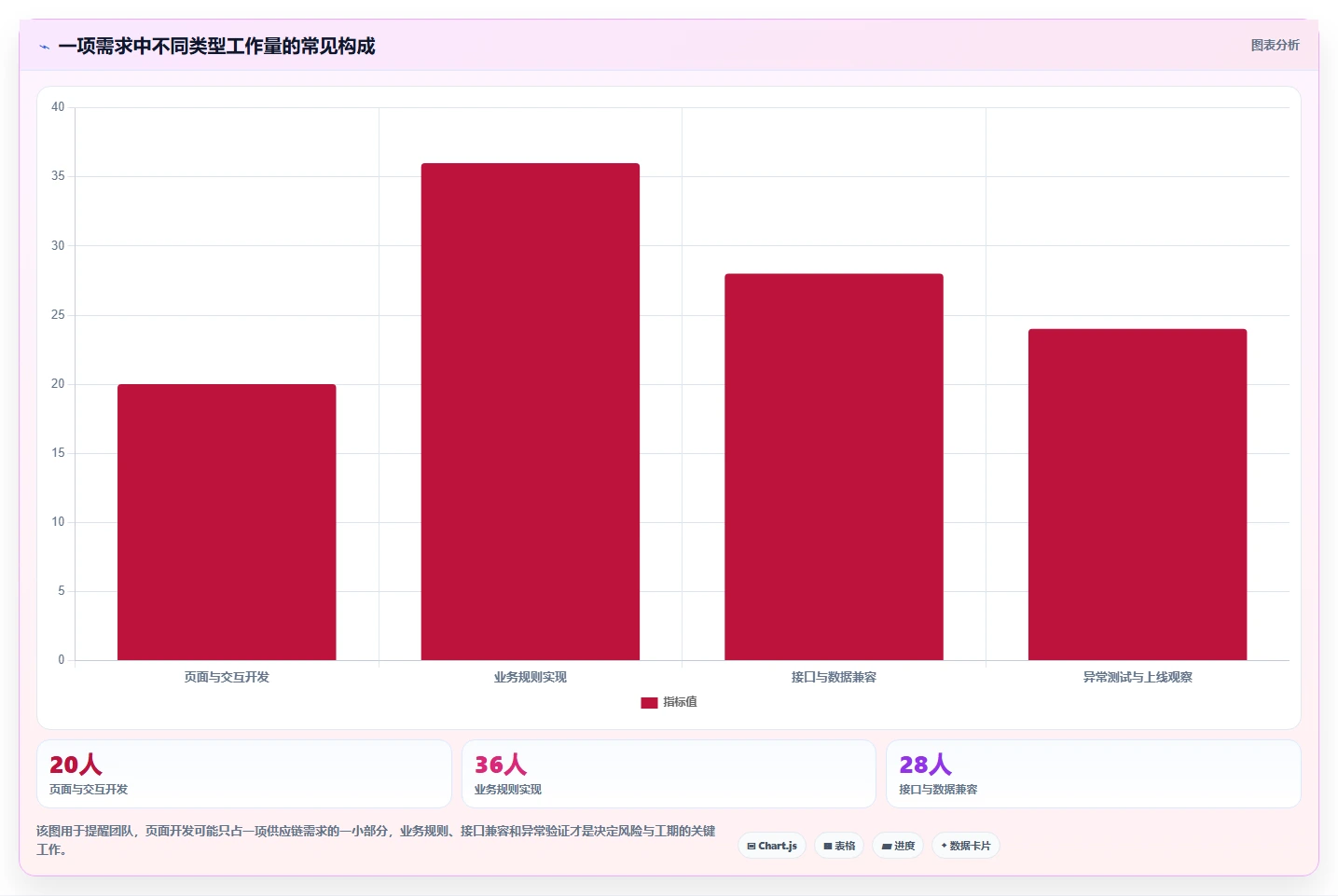Click the 异常测试与上线观察 x-axis label
This screenshot has width=1338, height=896.
coord(1138,677)
